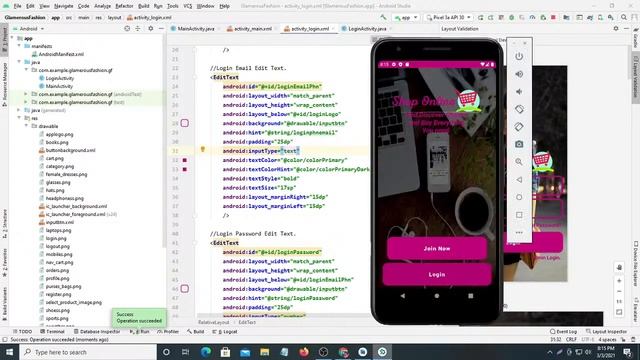Expand the java (generated) folder
640x360 pixels.
19,110
